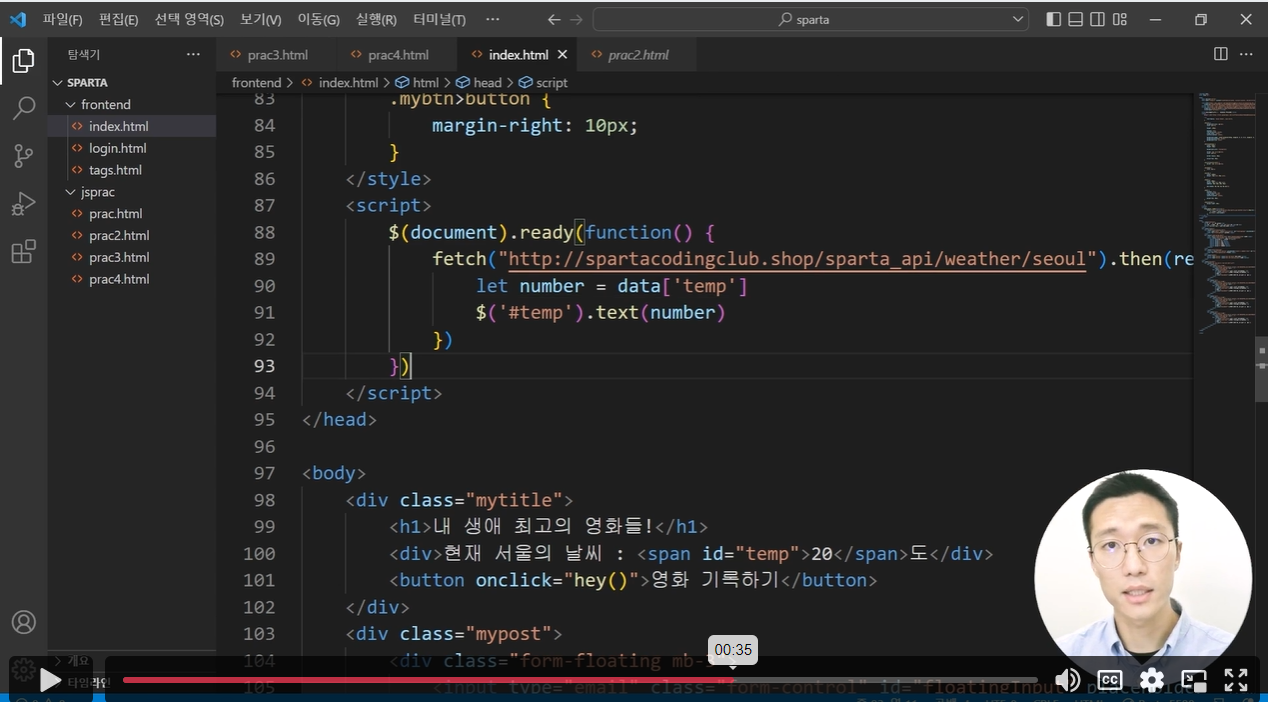Open the 실행(R) menu

point(376,19)
